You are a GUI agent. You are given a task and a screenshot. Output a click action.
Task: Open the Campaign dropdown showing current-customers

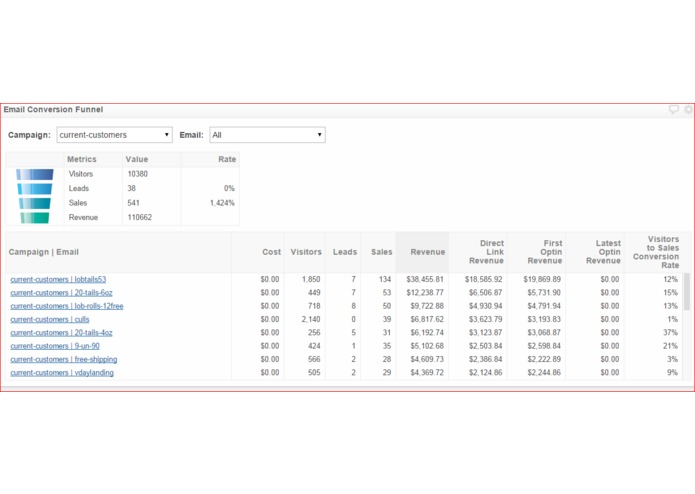pyautogui.click(x=114, y=135)
